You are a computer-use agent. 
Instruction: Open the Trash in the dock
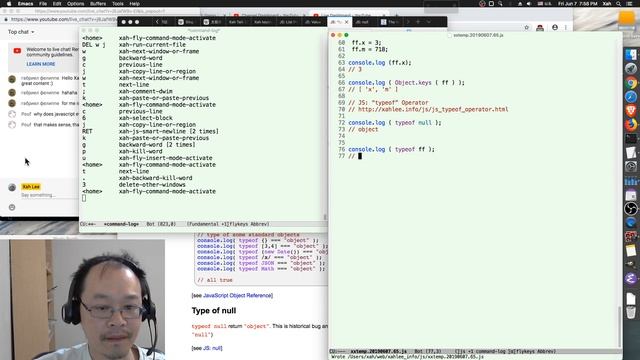point(631,313)
